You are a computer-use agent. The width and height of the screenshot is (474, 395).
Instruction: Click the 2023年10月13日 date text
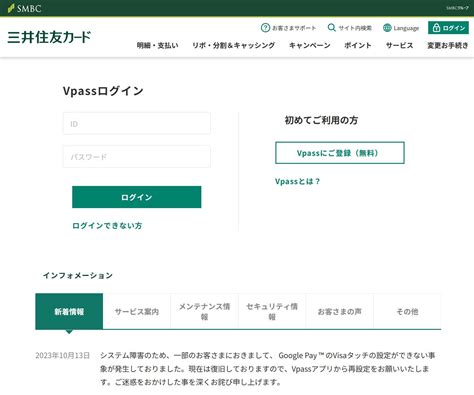(63, 355)
